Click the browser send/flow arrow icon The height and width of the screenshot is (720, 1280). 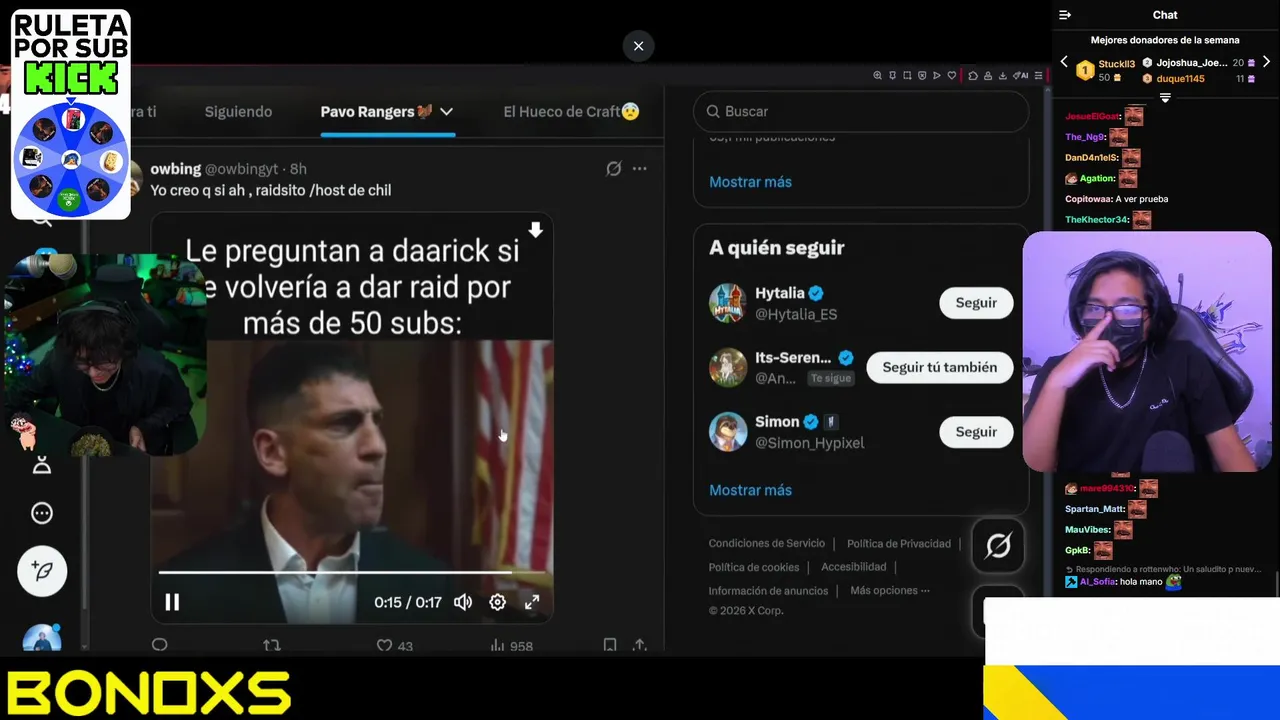(937, 75)
